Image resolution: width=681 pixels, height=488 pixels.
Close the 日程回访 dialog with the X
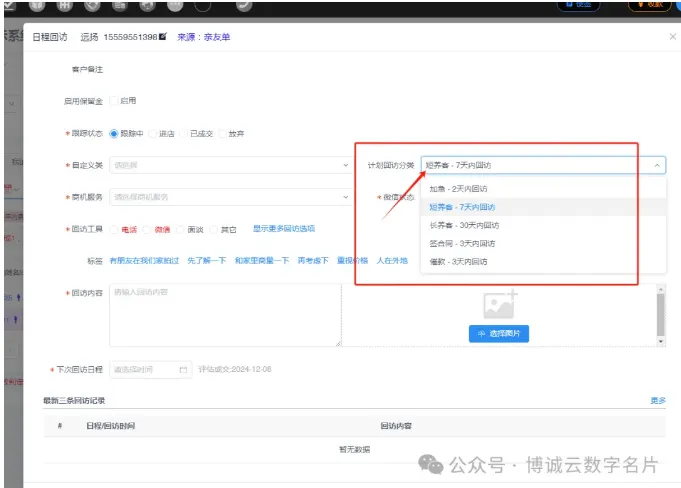pos(672,36)
